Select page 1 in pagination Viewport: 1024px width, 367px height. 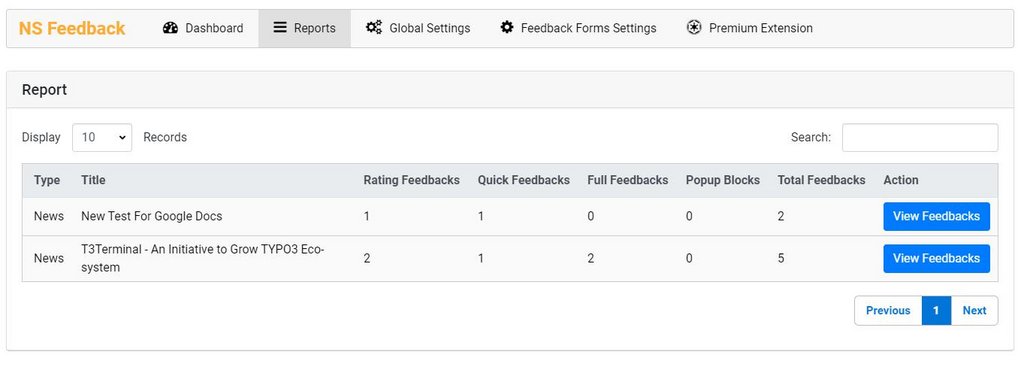click(x=936, y=311)
